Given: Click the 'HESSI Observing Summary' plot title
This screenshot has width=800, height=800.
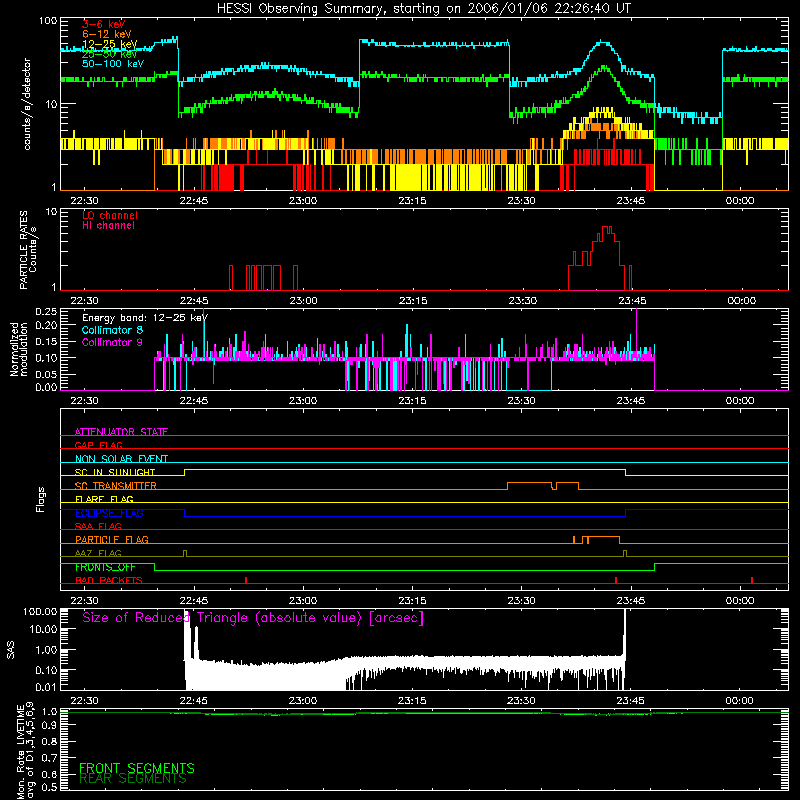Looking at the screenshot, I should click(423, 8).
